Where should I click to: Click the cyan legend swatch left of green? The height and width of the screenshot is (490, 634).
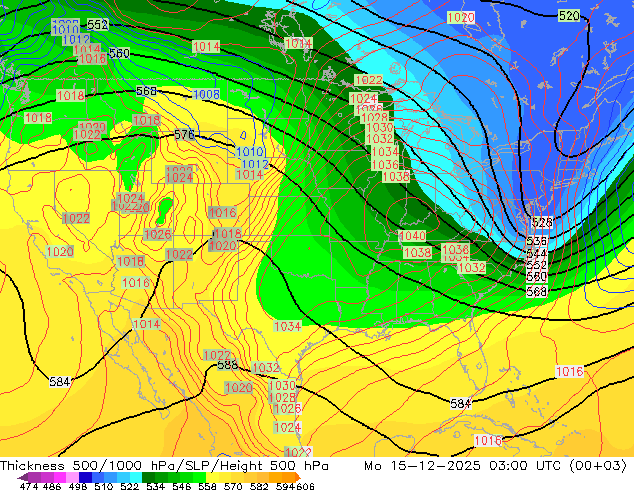(136, 477)
